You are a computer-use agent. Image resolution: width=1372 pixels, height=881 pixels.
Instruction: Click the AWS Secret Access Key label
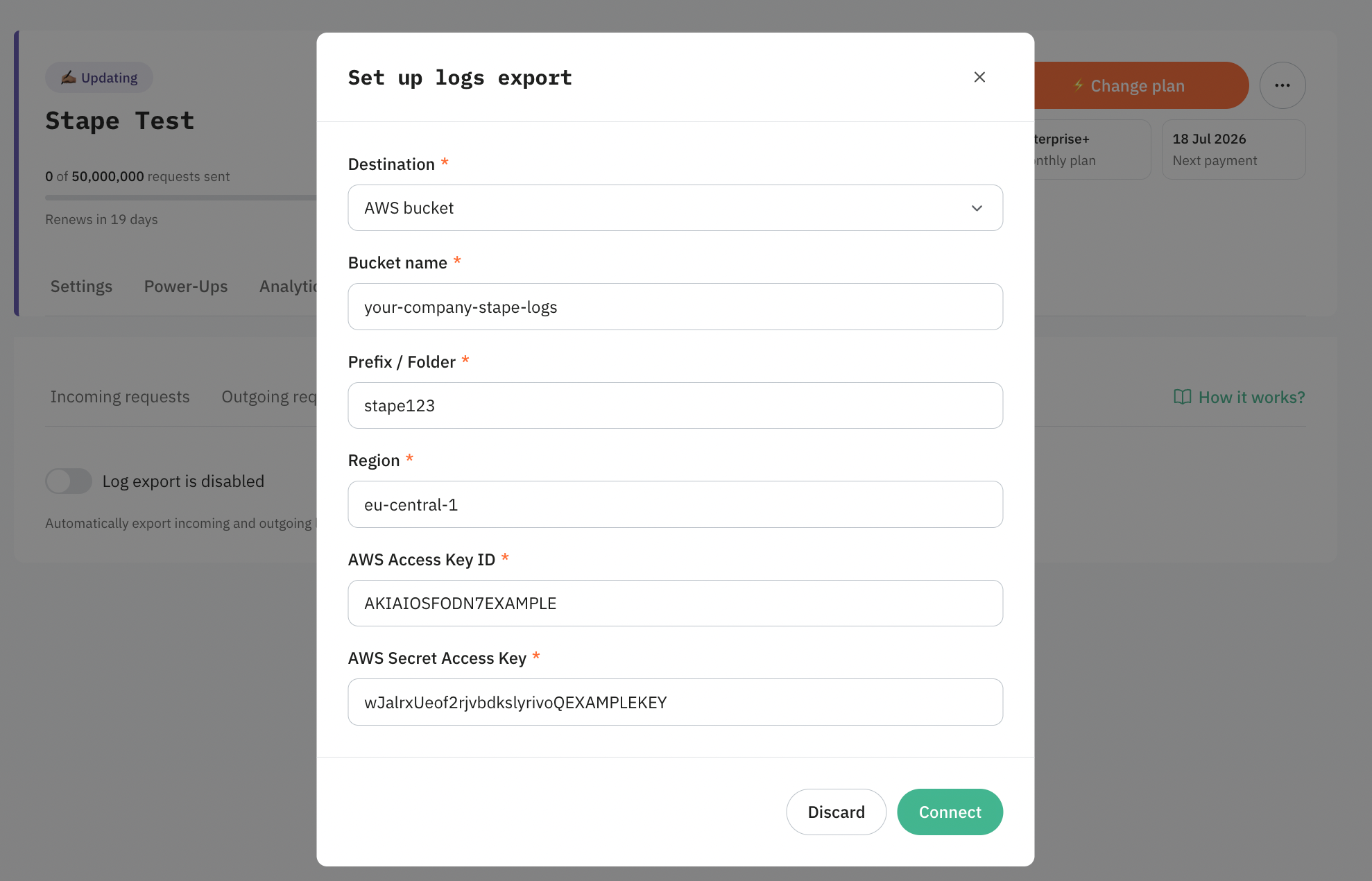click(x=437, y=658)
